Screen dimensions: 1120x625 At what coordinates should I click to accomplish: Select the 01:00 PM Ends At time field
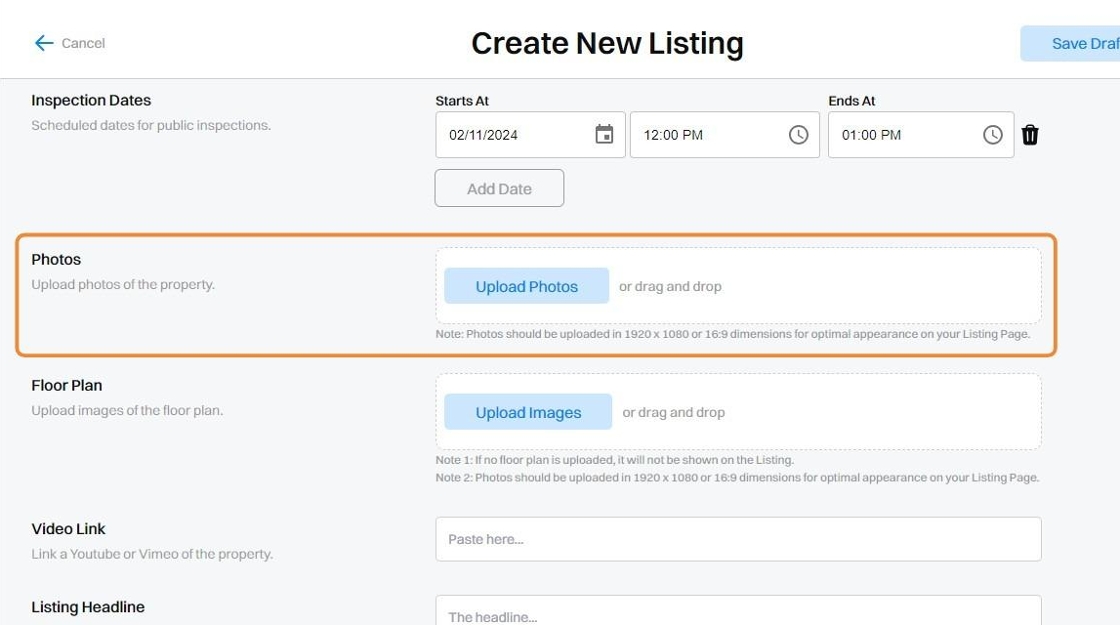[900, 135]
